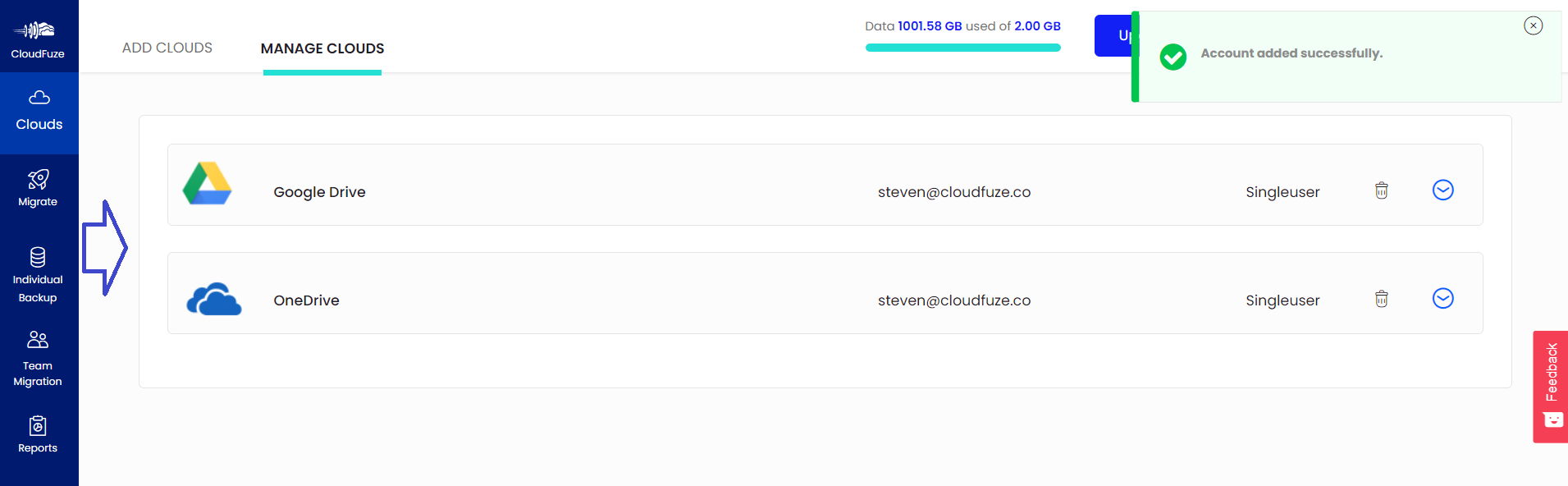Viewport: 1568px width, 486px height.
Task: Switch to the ADD CLOUDS tab
Action: 167,48
